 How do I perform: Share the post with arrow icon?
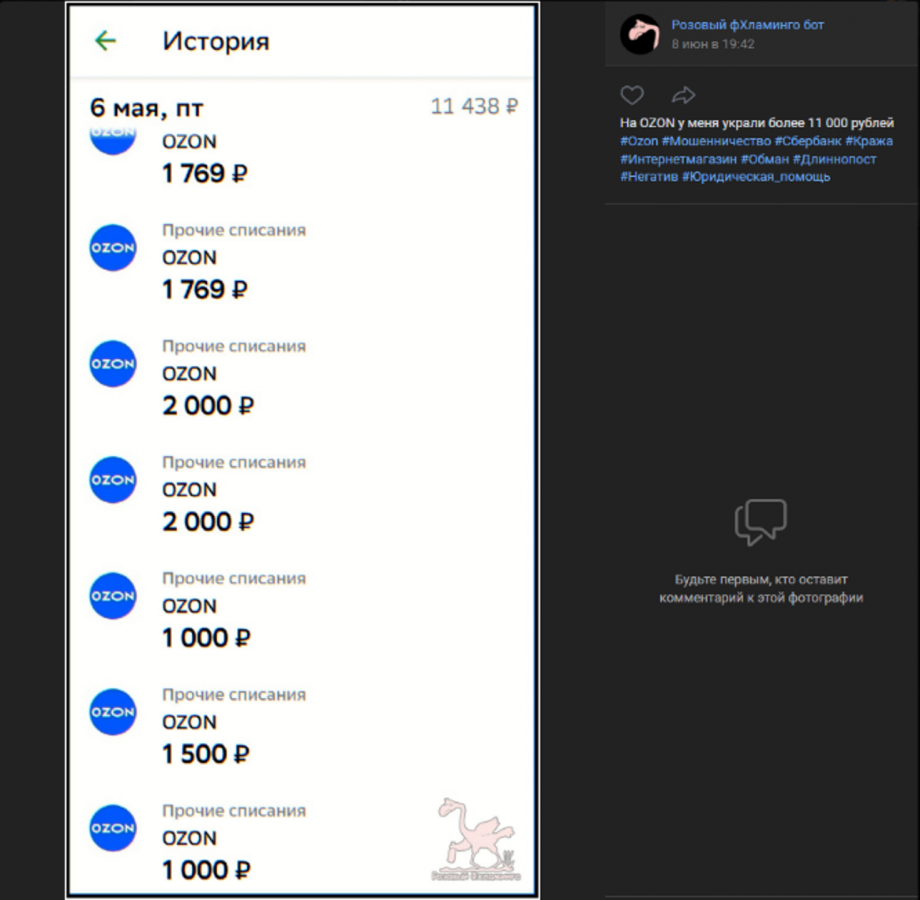tap(683, 95)
